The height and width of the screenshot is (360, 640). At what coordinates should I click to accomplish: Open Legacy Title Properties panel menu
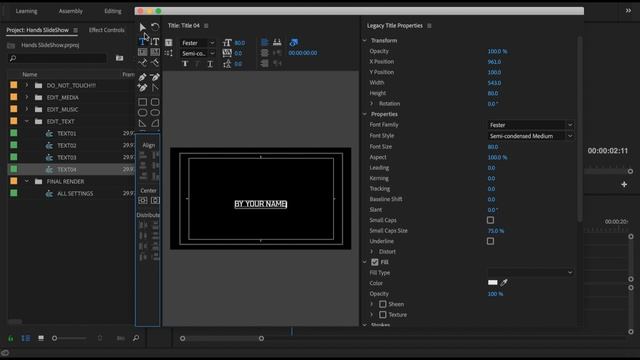point(429,26)
